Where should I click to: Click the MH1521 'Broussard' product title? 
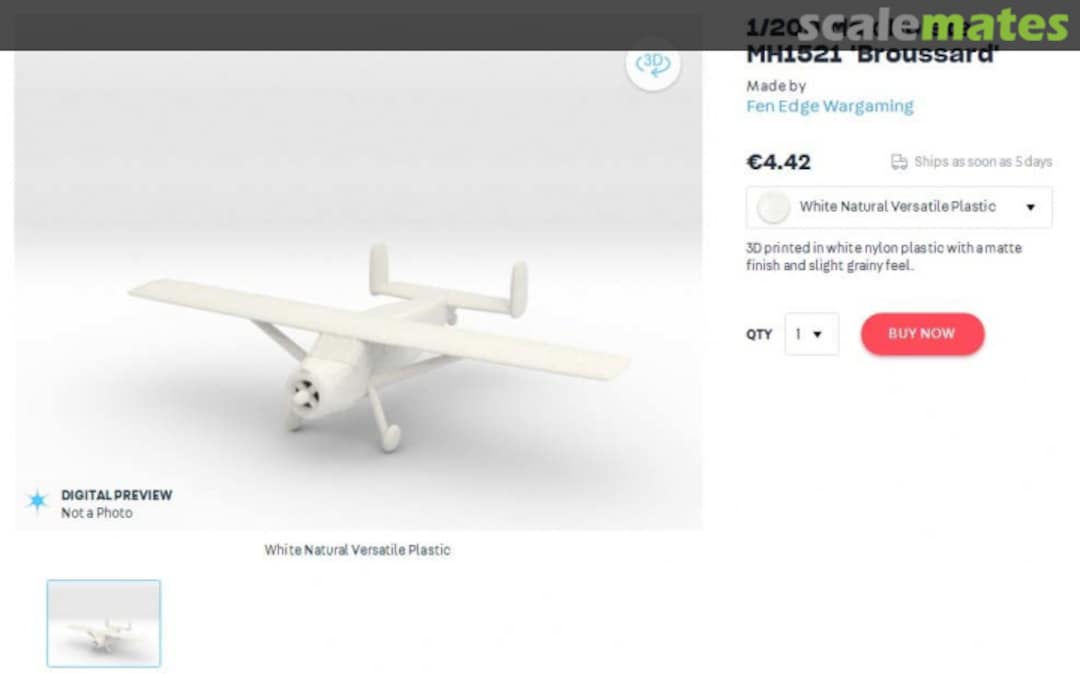[872, 54]
